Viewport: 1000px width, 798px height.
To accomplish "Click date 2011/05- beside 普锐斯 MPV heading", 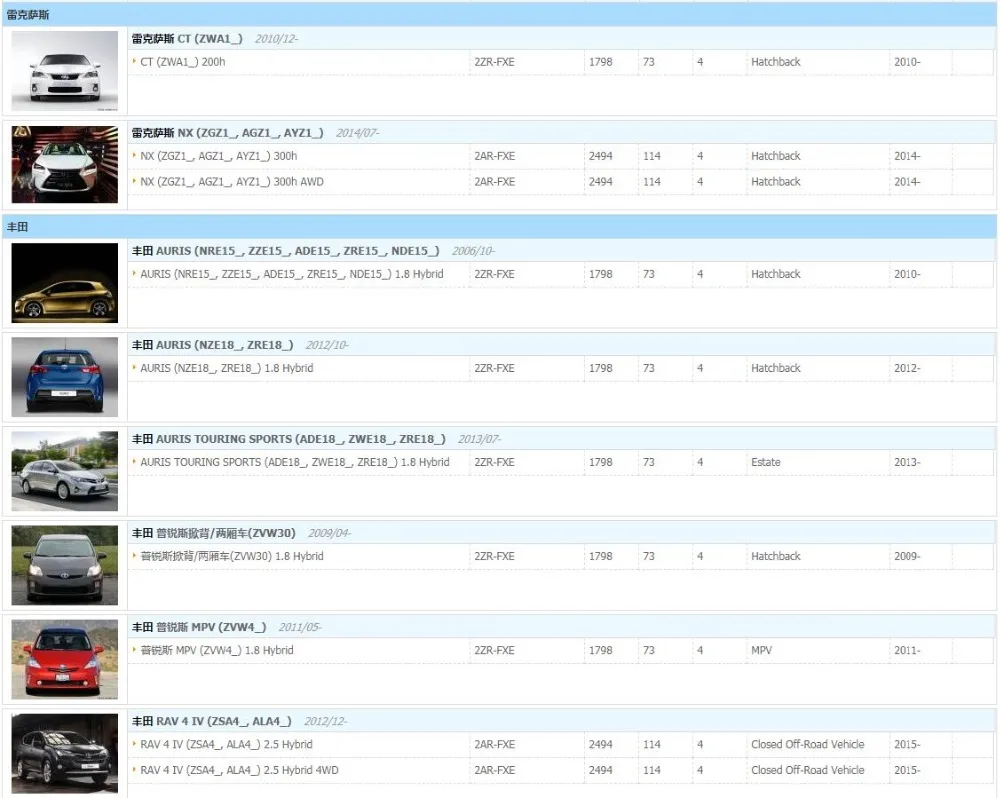I will 300,627.
